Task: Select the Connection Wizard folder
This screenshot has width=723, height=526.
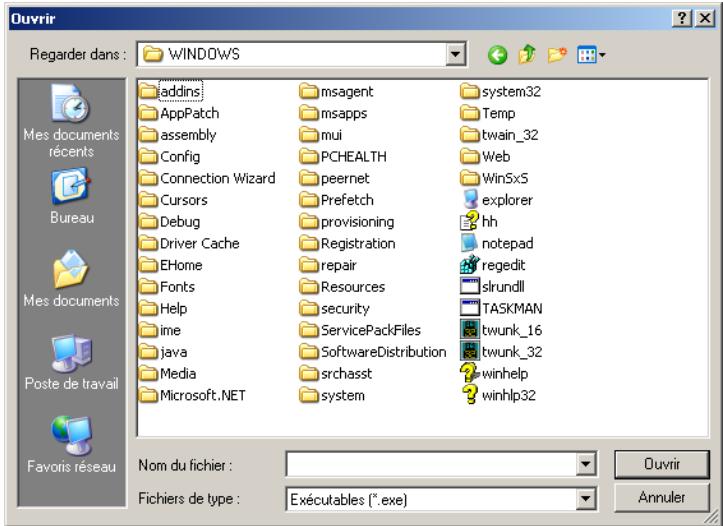Action: click(207, 178)
